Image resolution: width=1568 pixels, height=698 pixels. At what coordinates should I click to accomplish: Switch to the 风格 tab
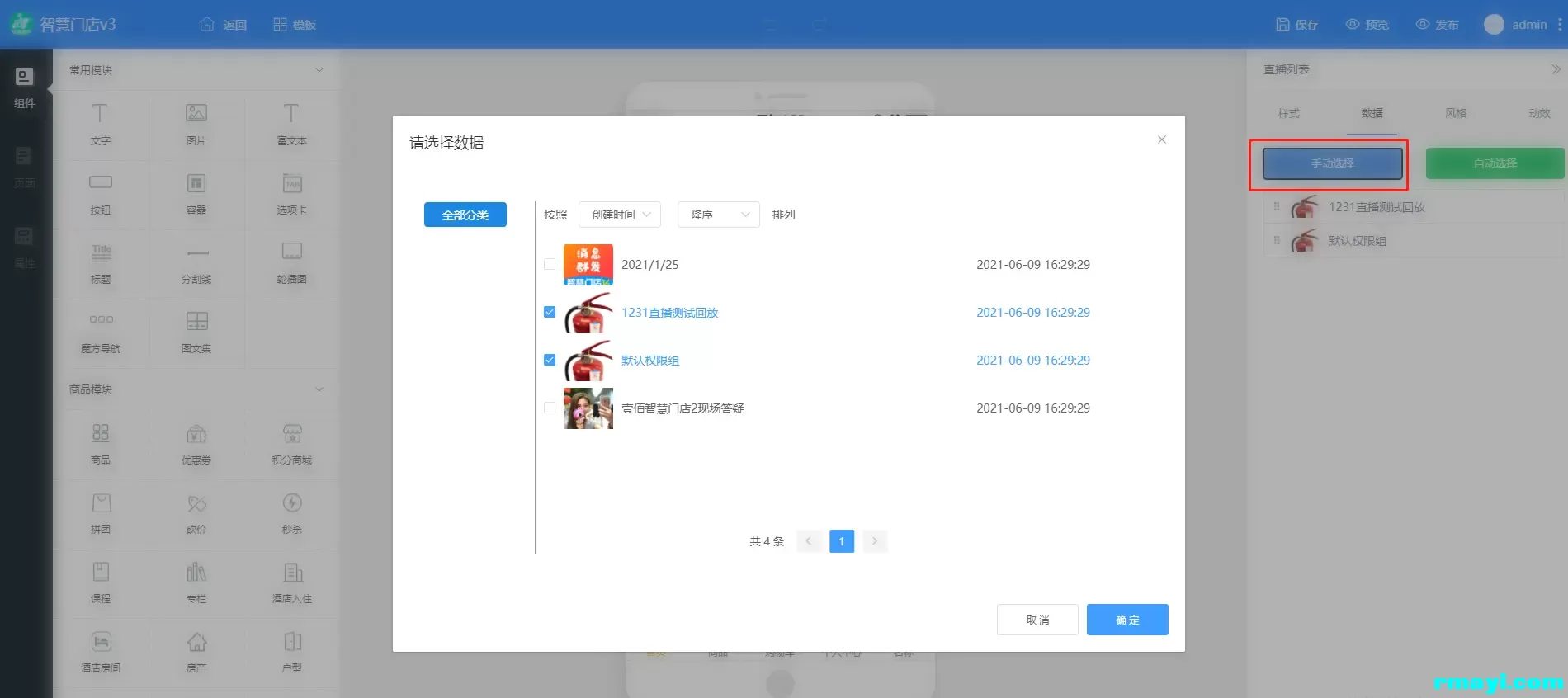point(1456,113)
